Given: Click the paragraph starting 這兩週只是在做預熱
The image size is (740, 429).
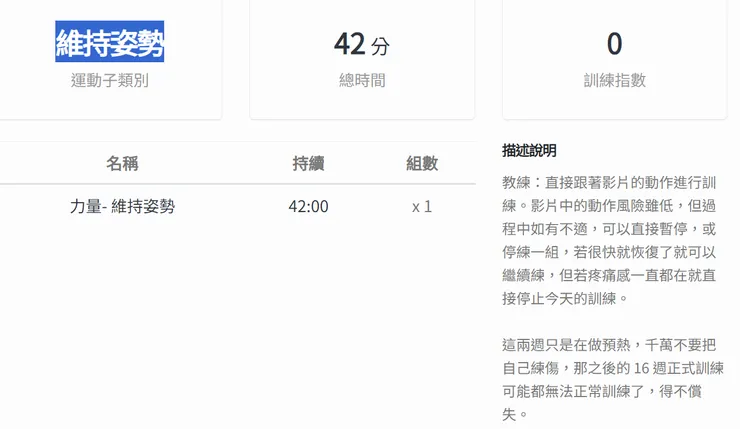Looking at the screenshot, I should coord(613,379).
